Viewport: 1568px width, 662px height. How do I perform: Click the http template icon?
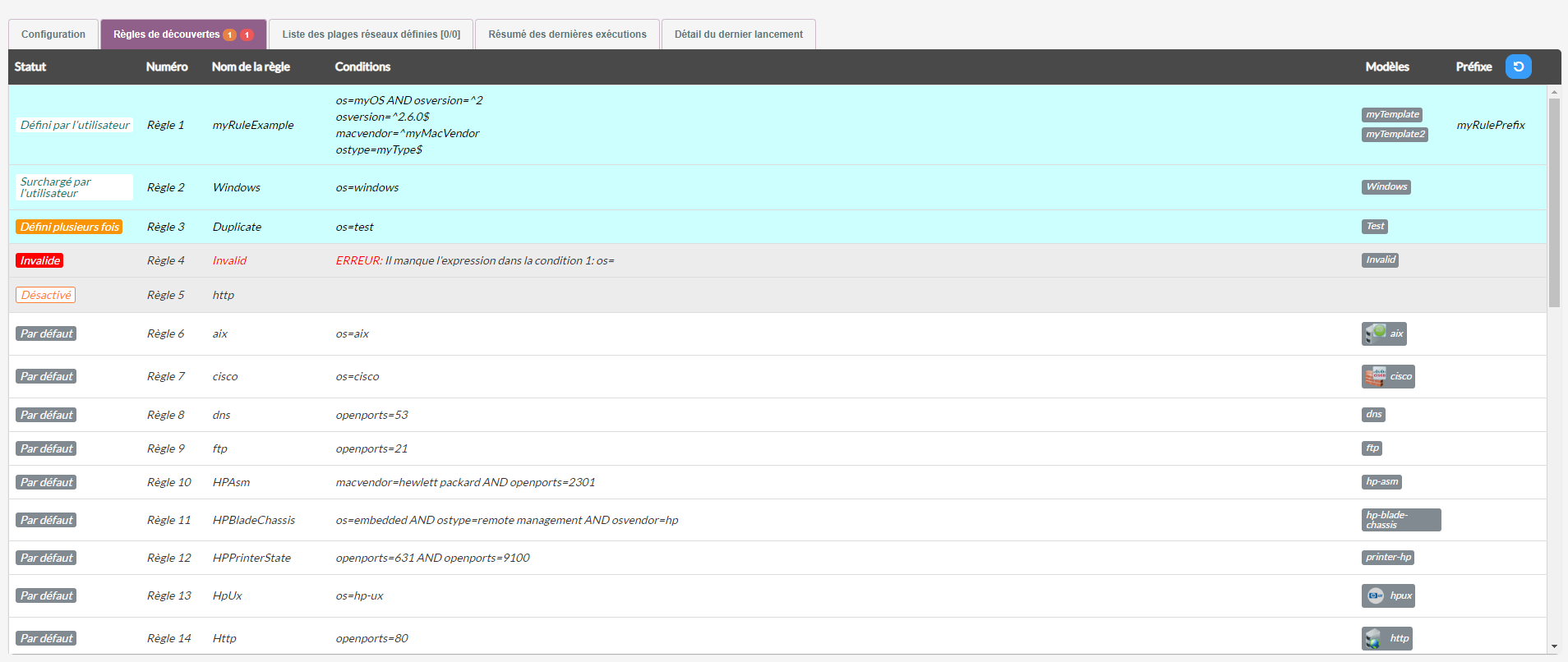coord(1374,638)
